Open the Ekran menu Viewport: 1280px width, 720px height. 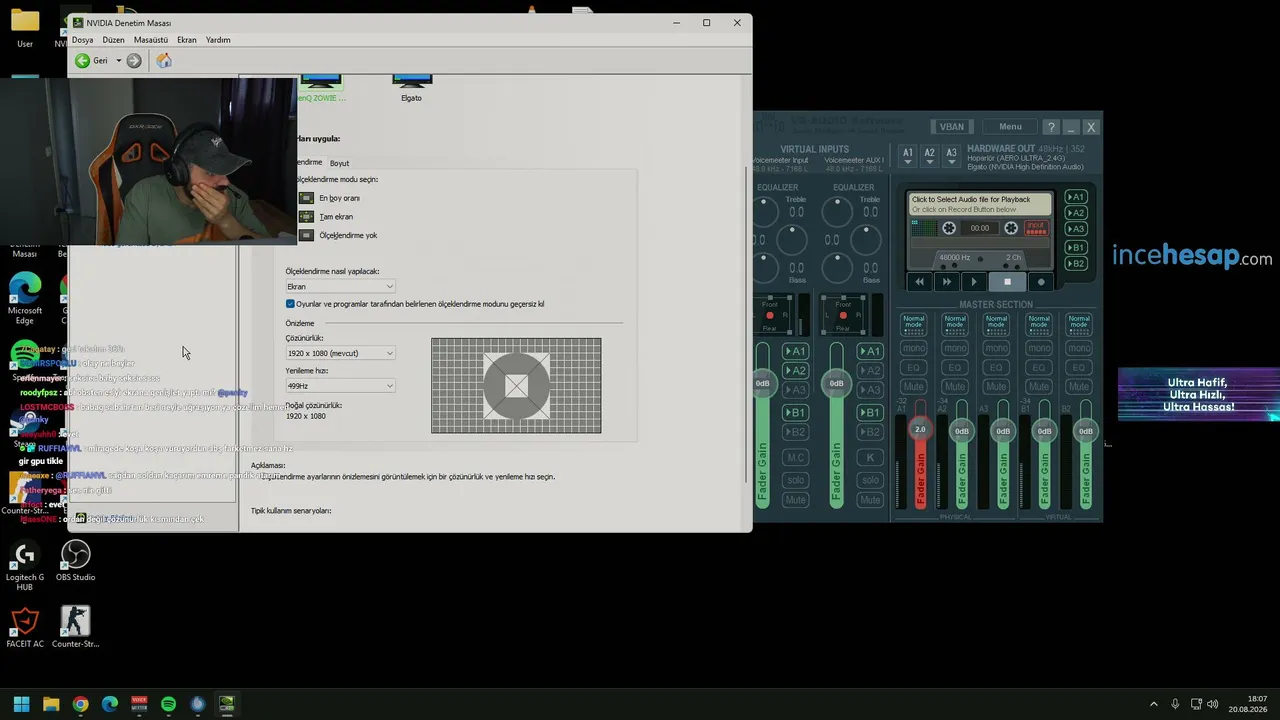[187, 40]
